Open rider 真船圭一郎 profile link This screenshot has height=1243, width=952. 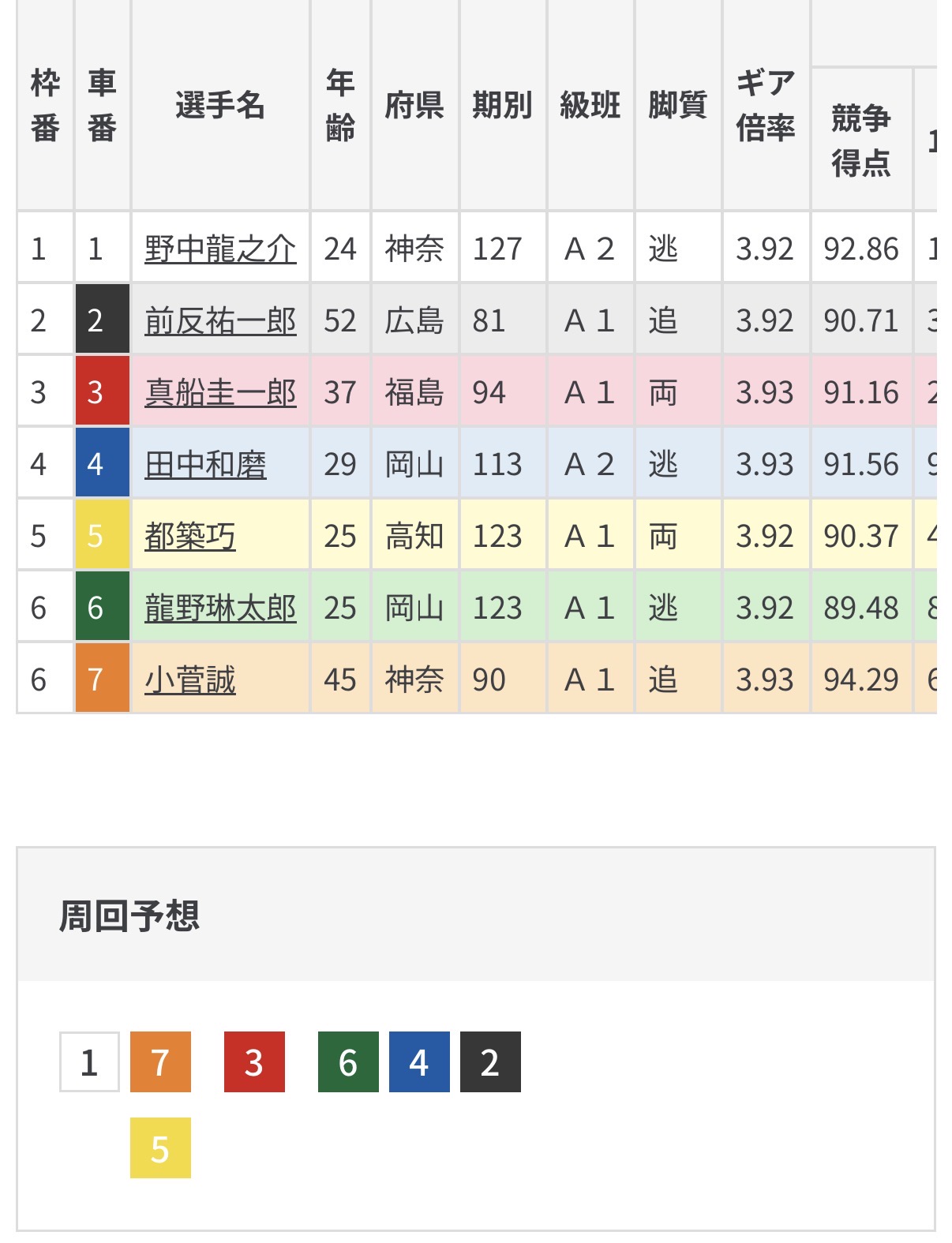[x=220, y=393]
